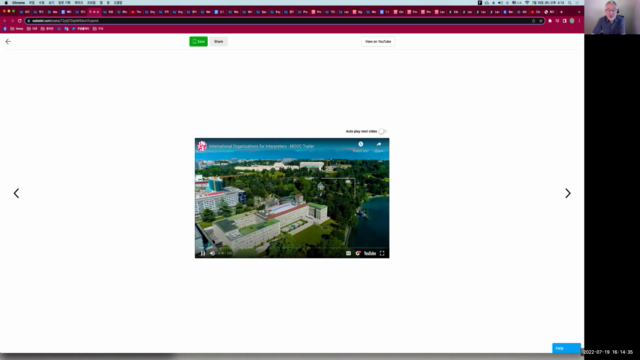The image size is (640, 360).
Task: Bookmark this page with star icon
Action: point(540,21)
